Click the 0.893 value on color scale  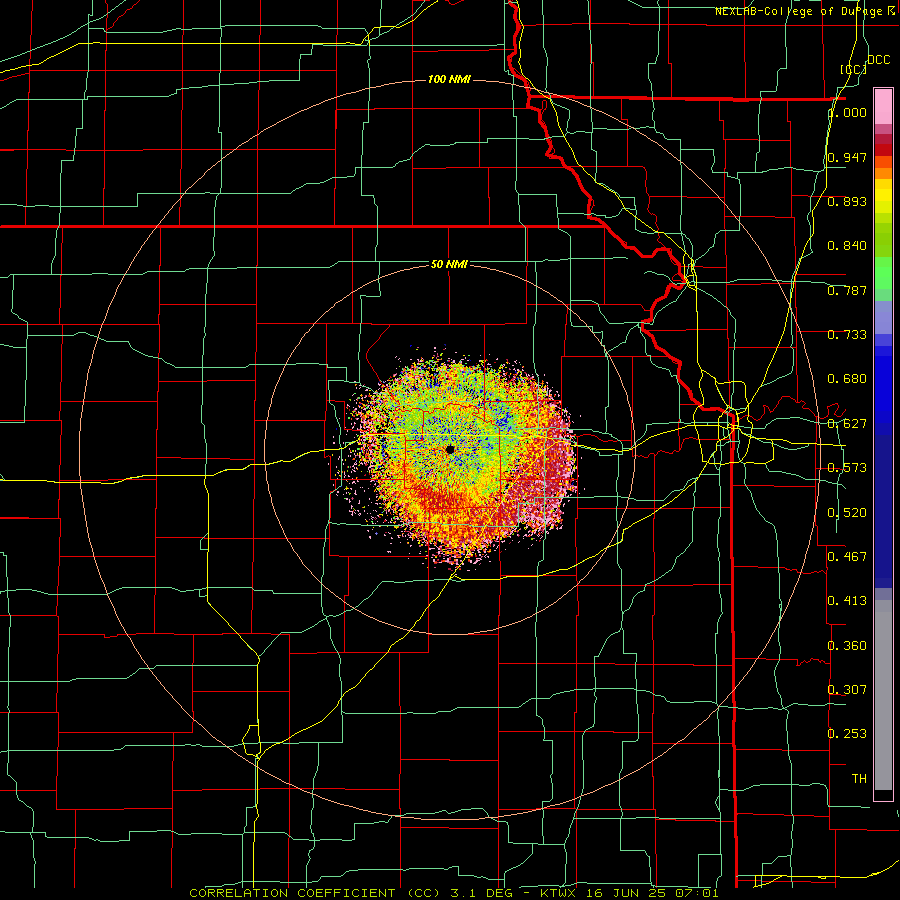coord(847,201)
